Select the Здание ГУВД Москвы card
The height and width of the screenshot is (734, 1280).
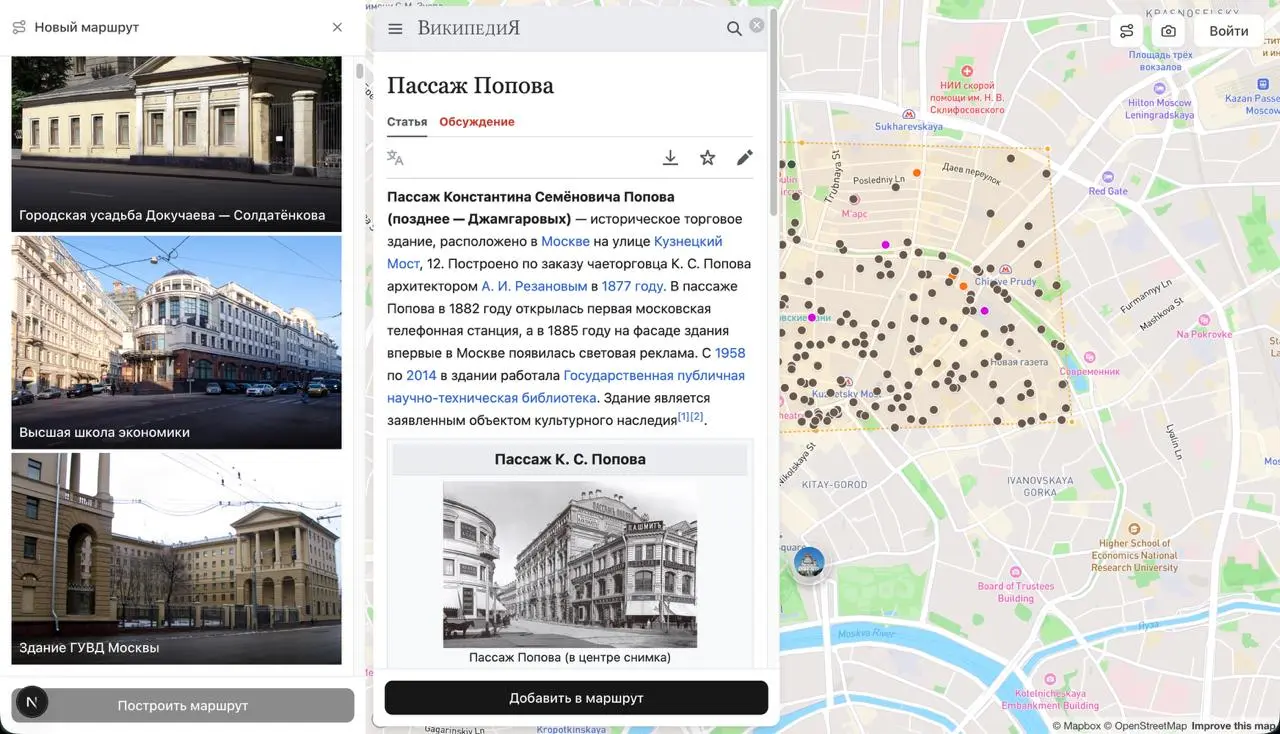click(176, 559)
